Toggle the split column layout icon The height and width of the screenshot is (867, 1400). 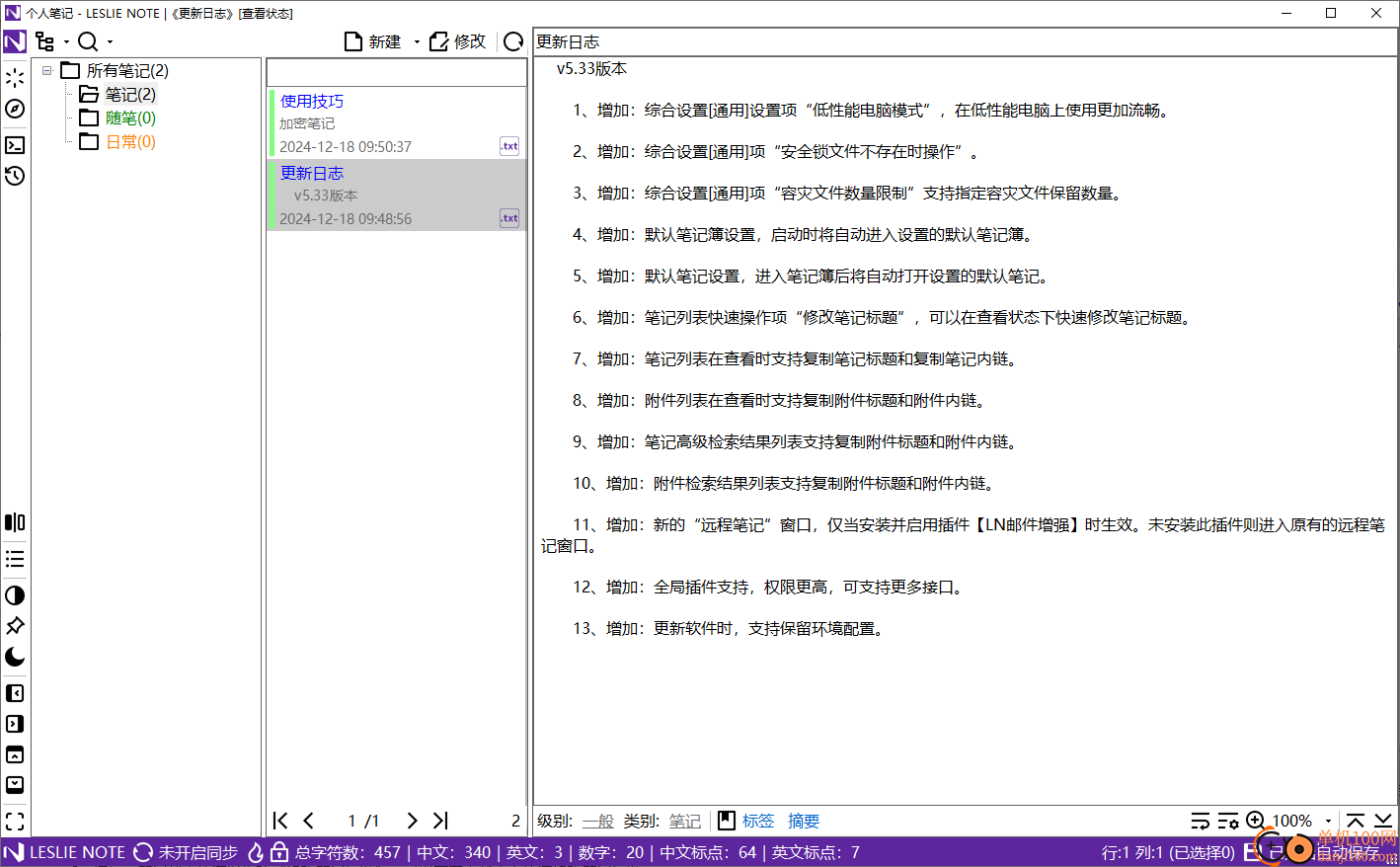(x=15, y=522)
